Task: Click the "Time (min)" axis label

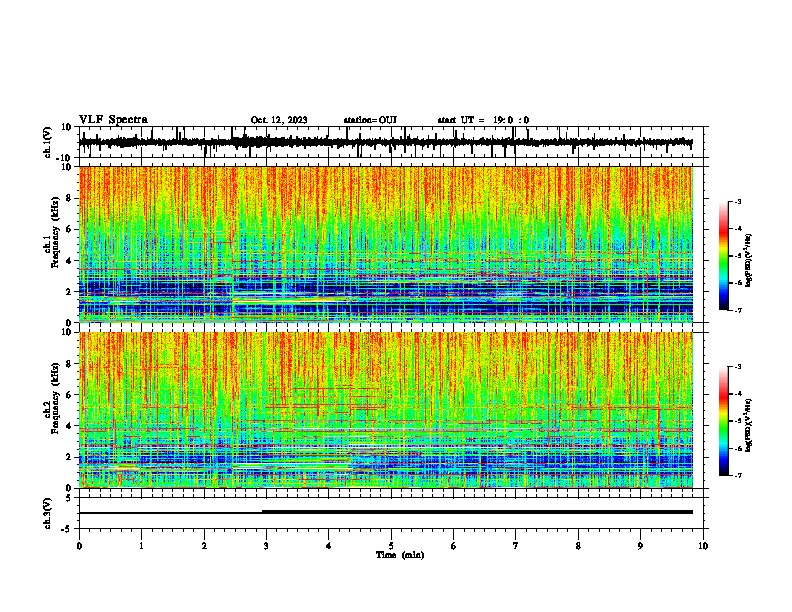Action: [400, 555]
